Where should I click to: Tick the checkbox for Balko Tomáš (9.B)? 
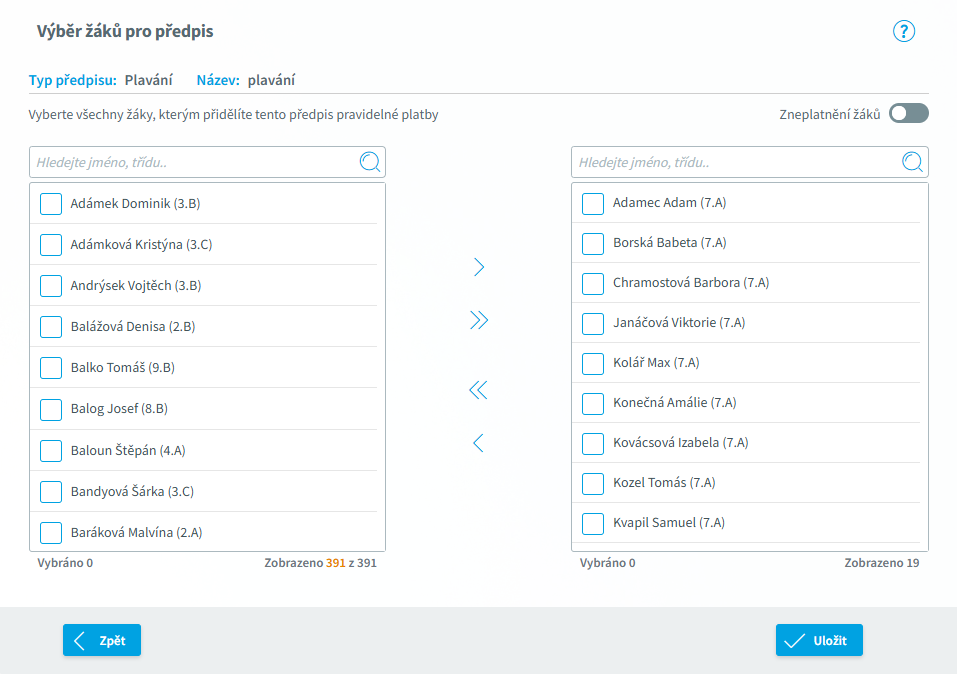click(51, 368)
